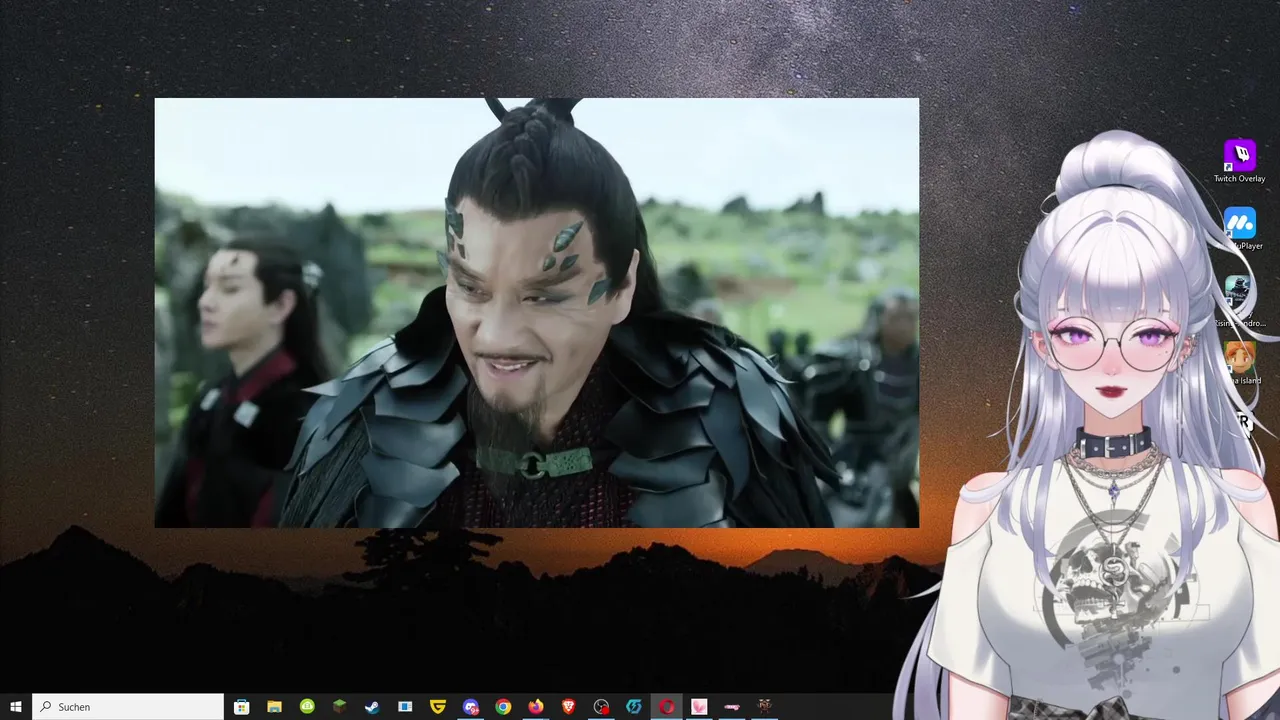Open OBS Studio from taskbar
1280x720 pixels.
pyautogui.click(x=601, y=707)
